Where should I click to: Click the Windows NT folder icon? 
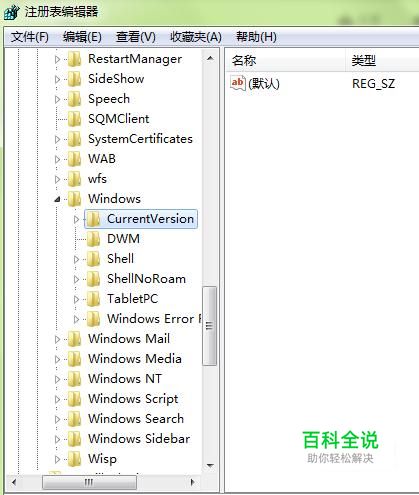tap(74, 379)
